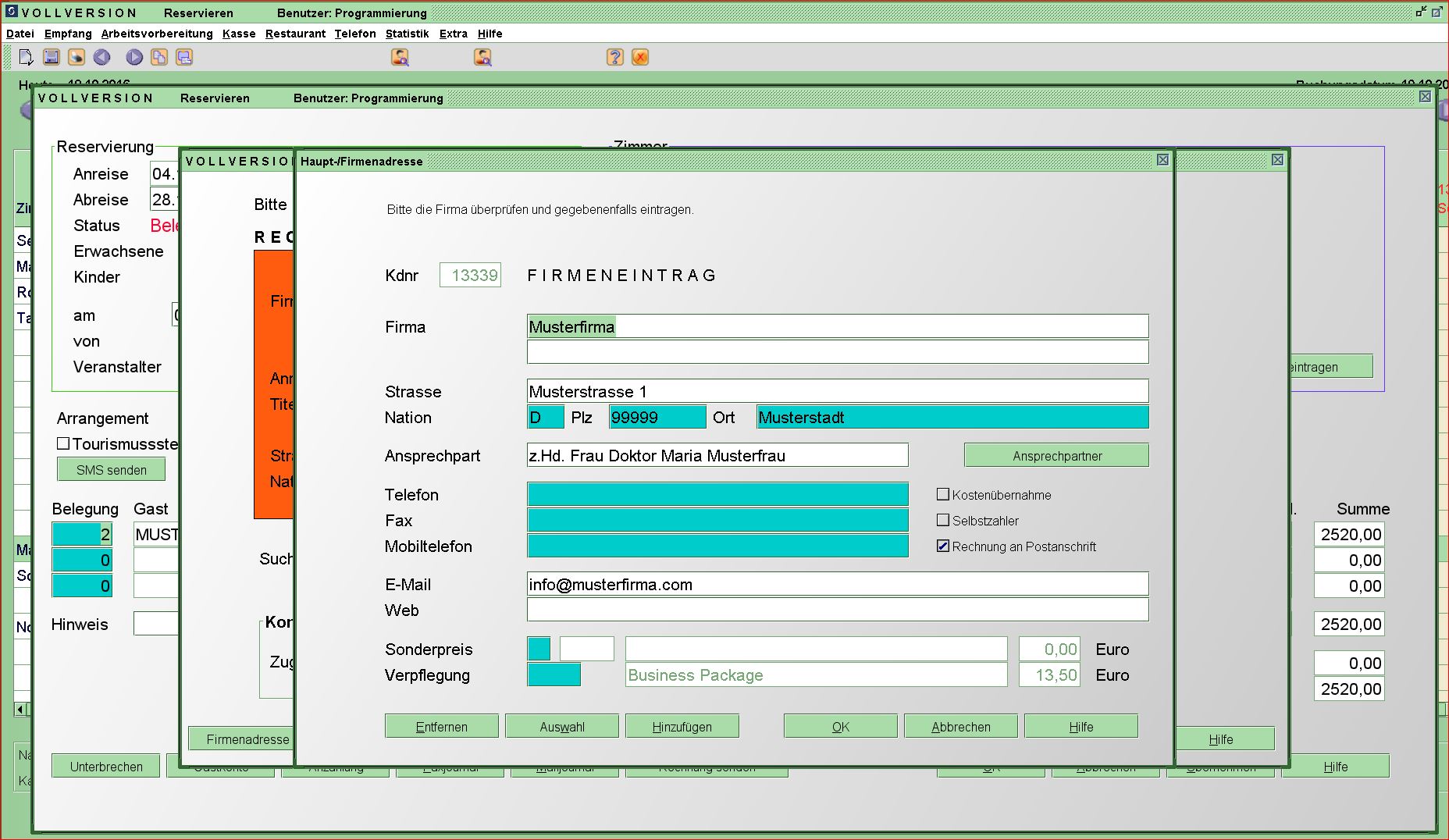Open the Restaurant menu

coord(295,34)
